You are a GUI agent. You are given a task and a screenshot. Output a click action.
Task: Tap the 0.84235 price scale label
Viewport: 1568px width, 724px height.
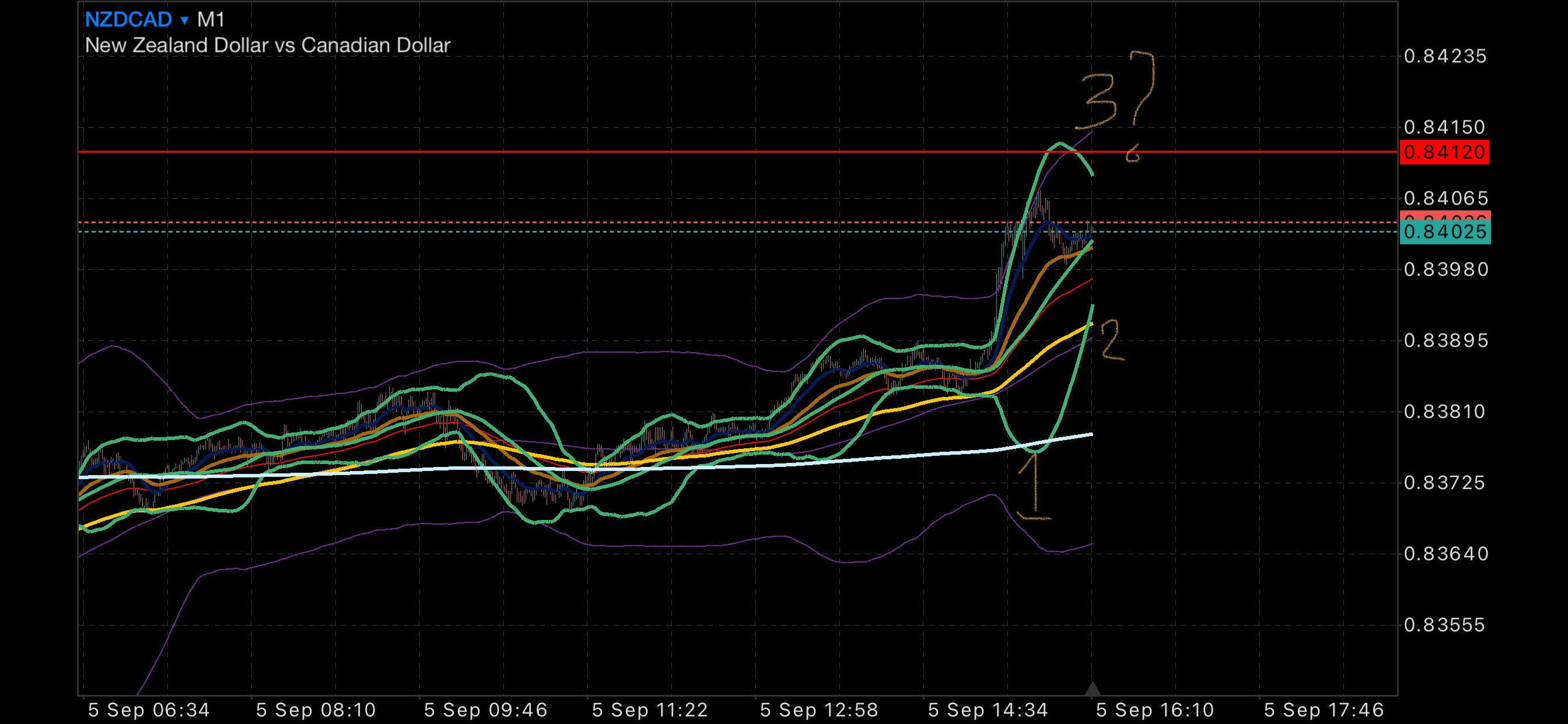tap(1444, 57)
